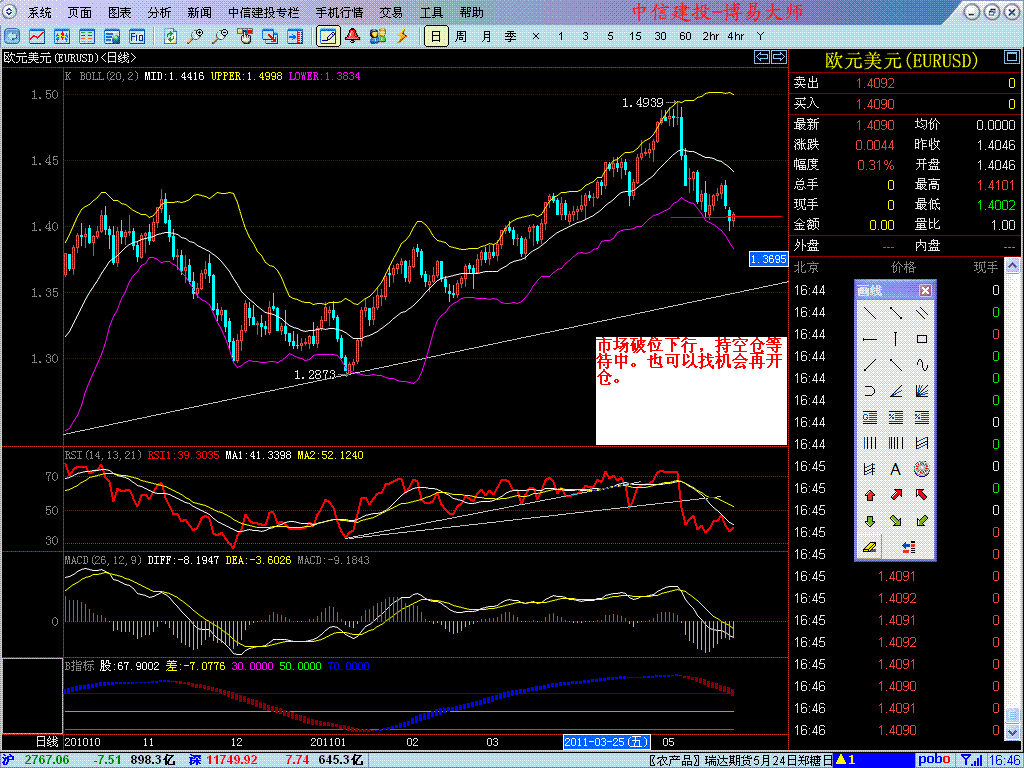Switch to 季 quarterly period

511,37
